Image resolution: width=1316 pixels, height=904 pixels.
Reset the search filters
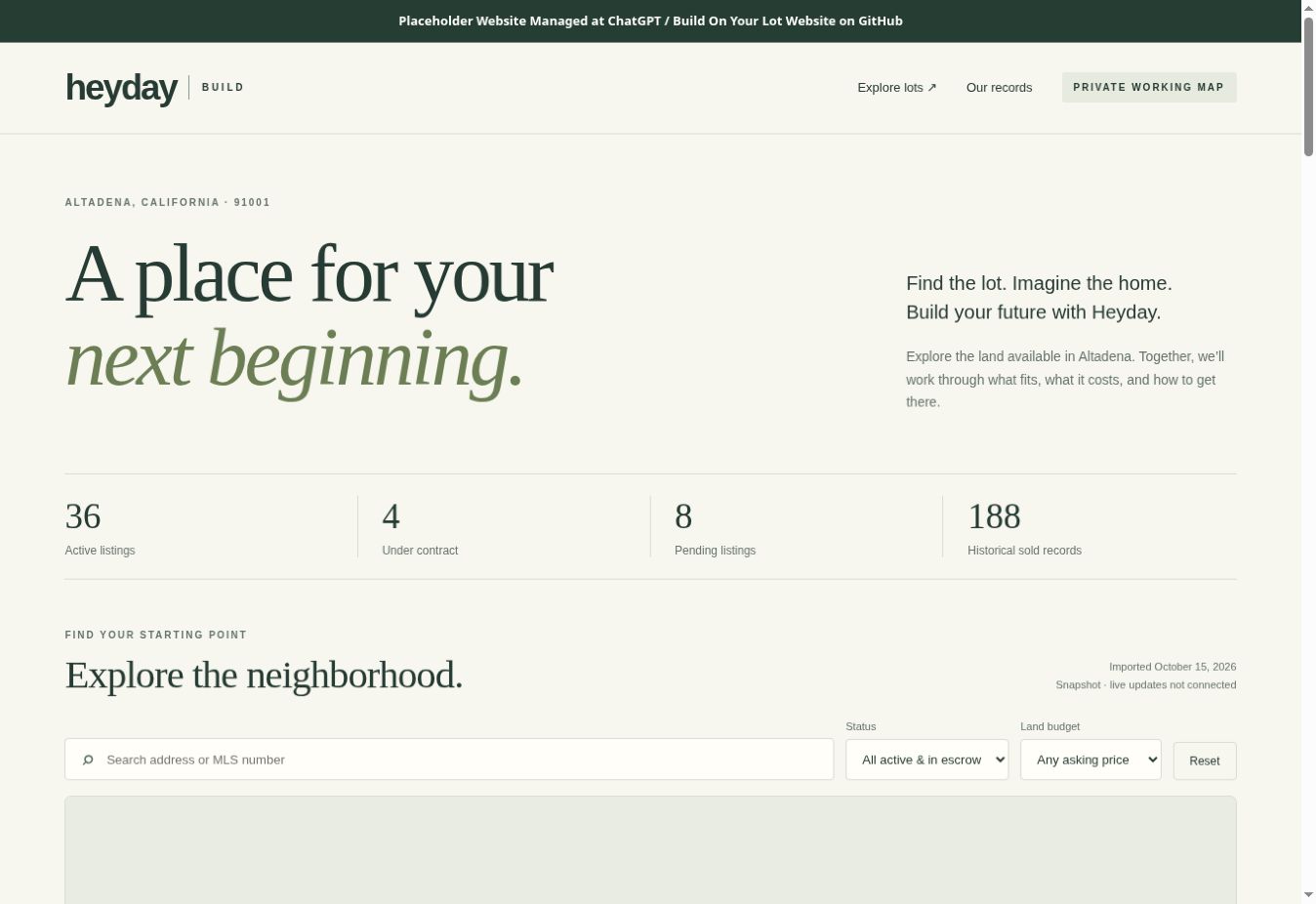coord(1205,760)
